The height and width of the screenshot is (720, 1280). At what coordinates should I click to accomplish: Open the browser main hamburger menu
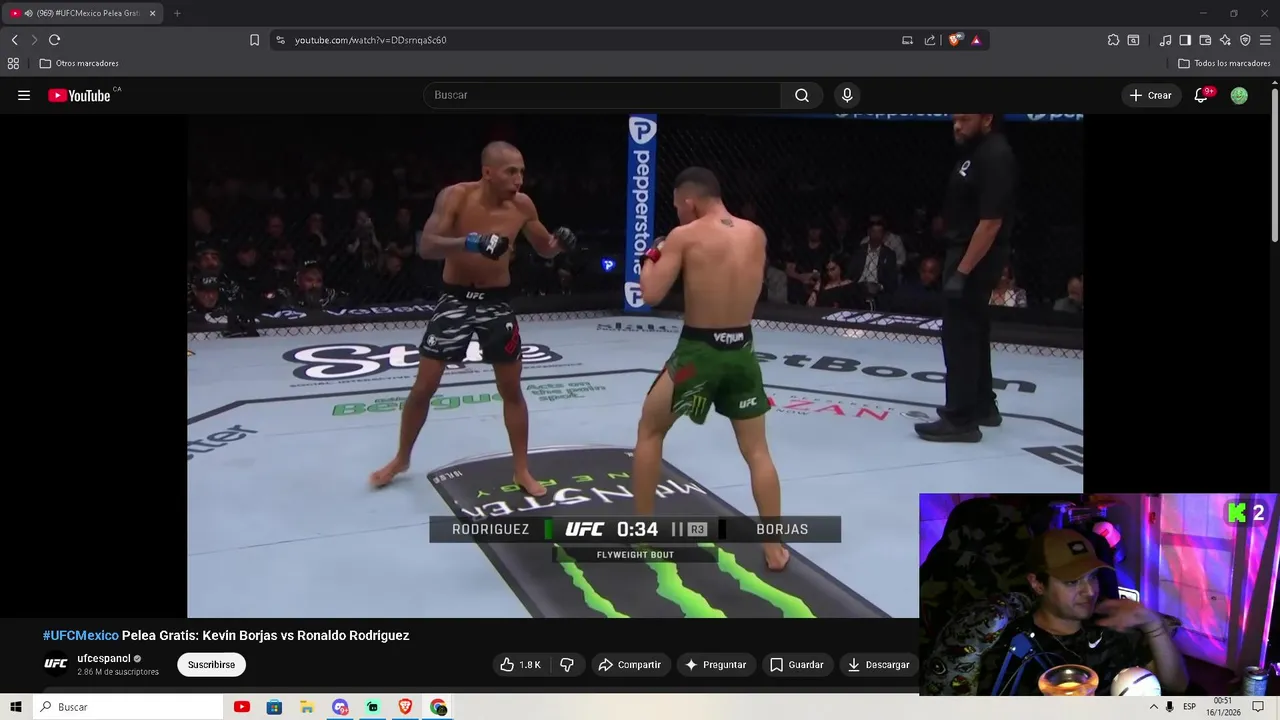pyautogui.click(x=1265, y=40)
